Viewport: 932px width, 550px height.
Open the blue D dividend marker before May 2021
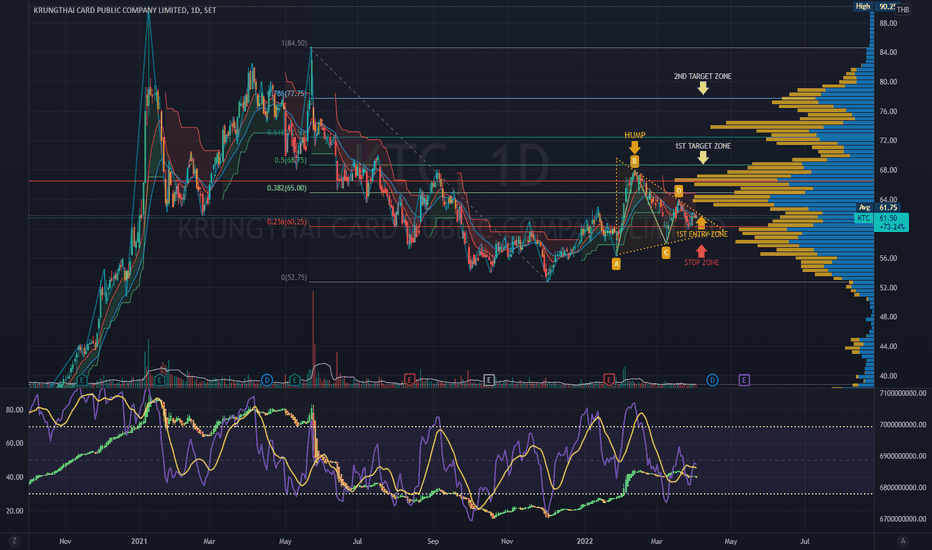(267, 380)
